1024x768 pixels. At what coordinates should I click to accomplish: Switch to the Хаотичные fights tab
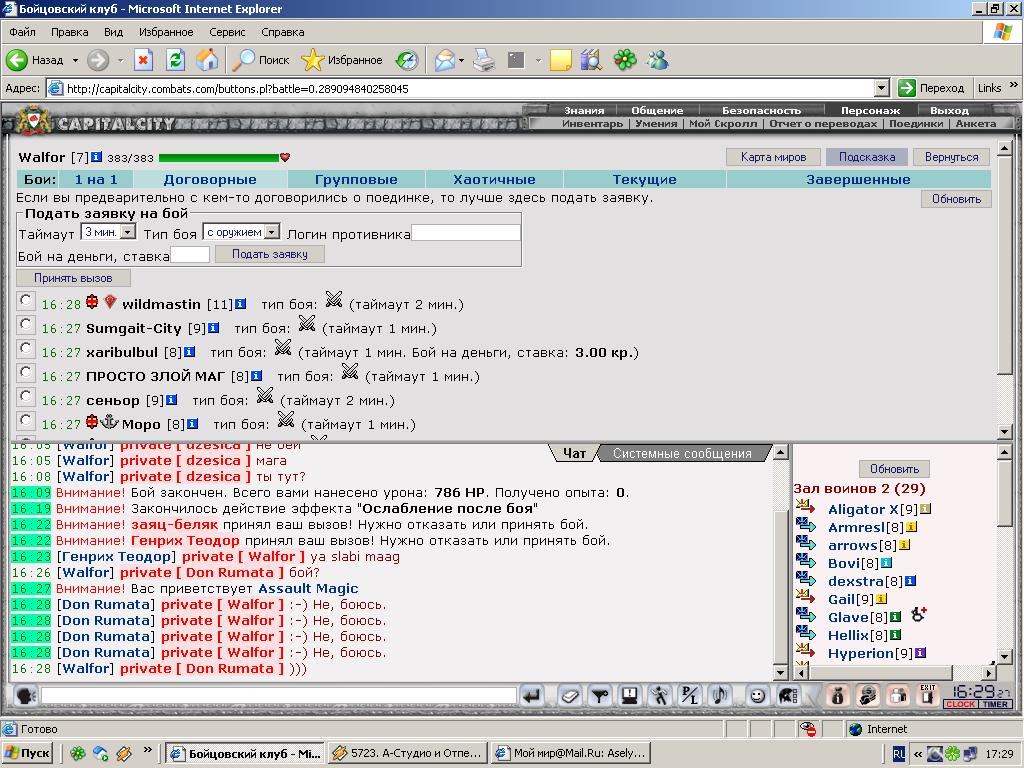494,180
